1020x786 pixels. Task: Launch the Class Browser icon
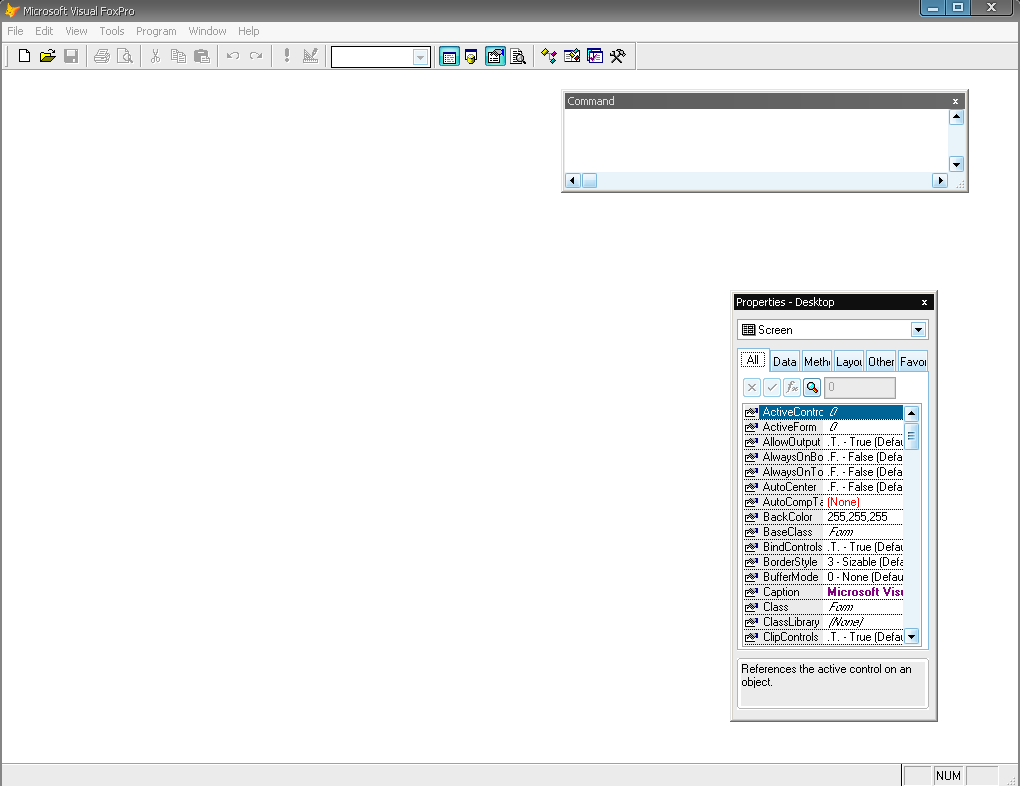548,57
